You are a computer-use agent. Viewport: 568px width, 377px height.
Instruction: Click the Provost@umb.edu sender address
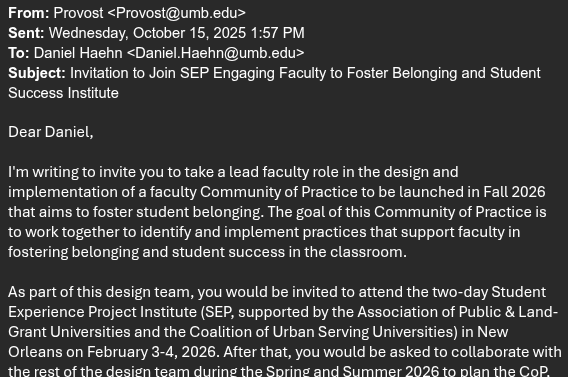176,13
